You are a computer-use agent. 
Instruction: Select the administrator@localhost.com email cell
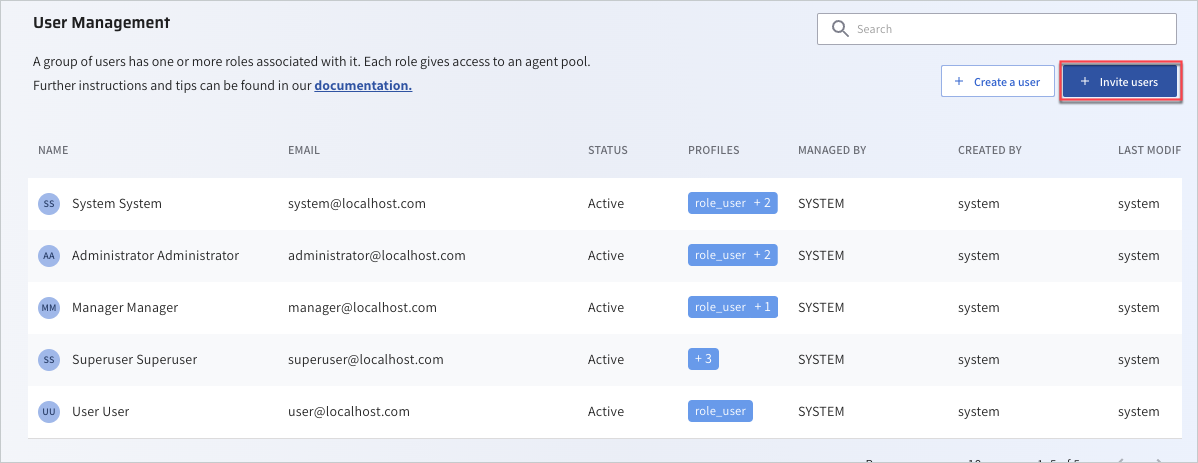(376, 256)
